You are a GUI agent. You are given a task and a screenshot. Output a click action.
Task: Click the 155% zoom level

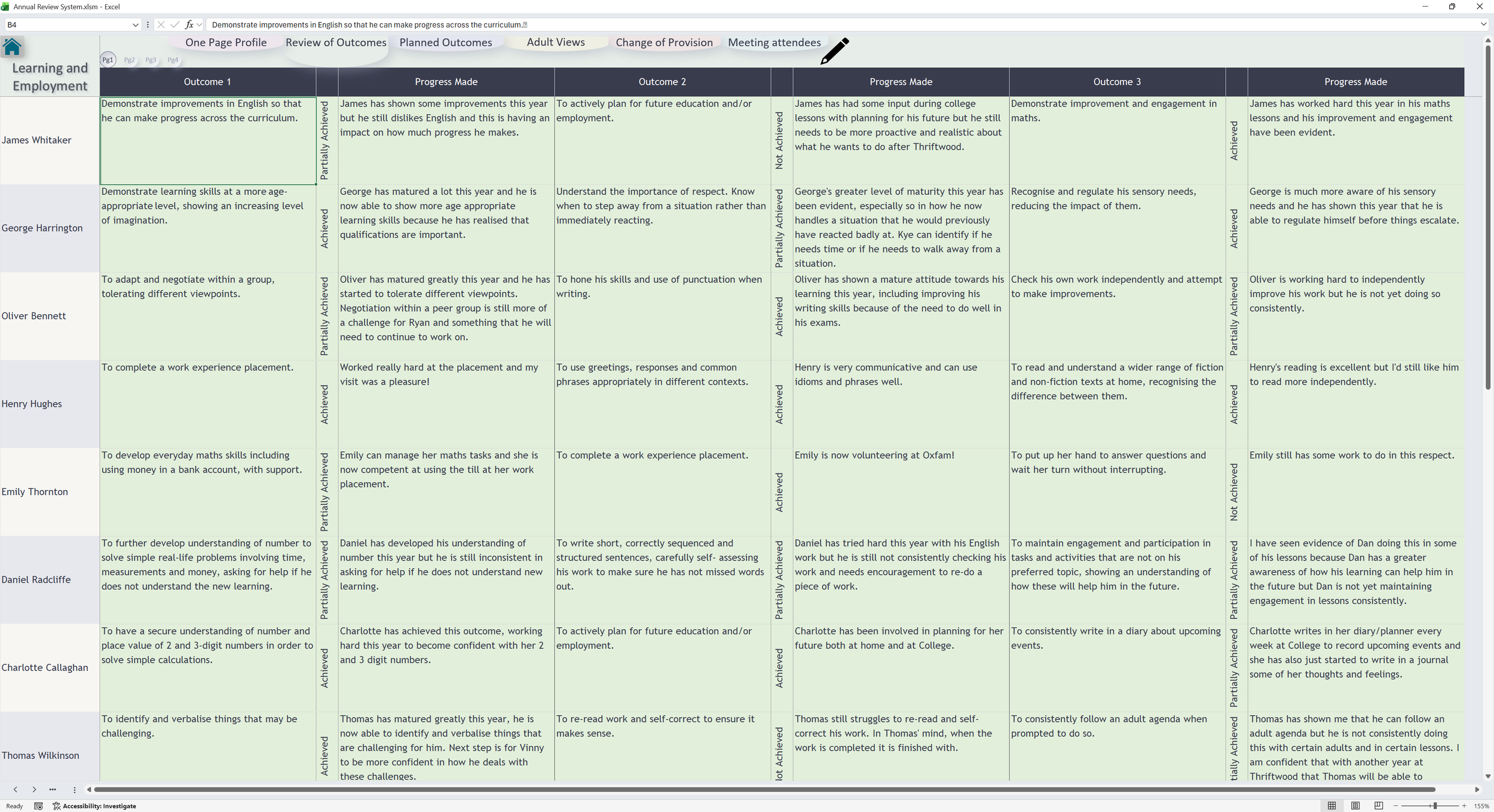[1481, 806]
